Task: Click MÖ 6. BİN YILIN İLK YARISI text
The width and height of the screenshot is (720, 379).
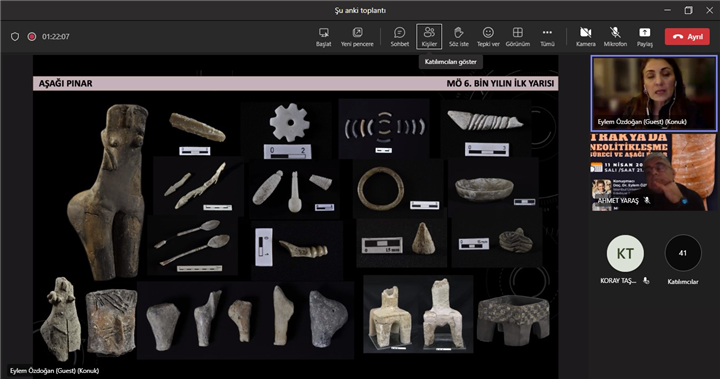Action: click(500, 84)
